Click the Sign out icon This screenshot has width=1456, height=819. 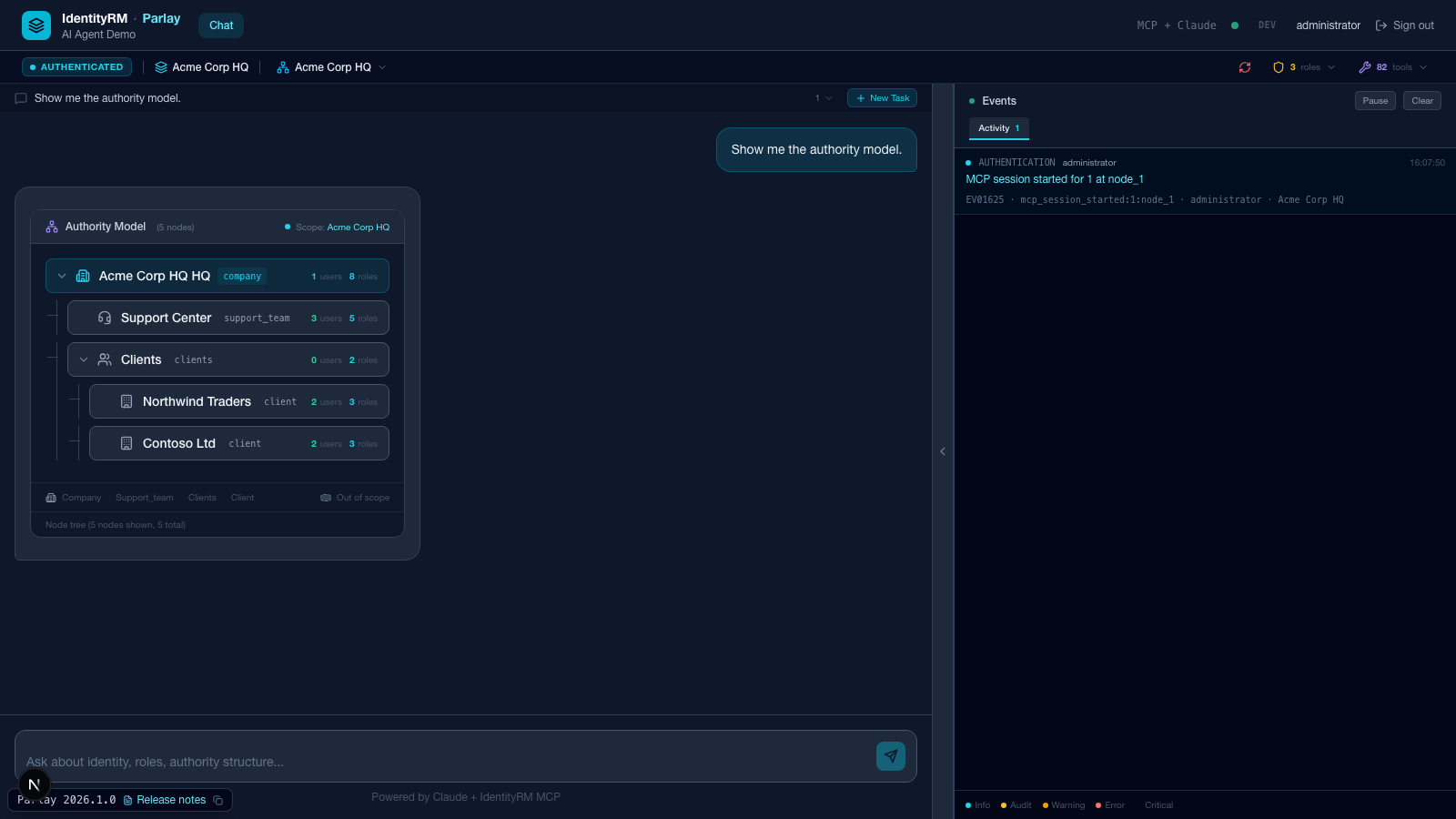[x=1381, y=25]
